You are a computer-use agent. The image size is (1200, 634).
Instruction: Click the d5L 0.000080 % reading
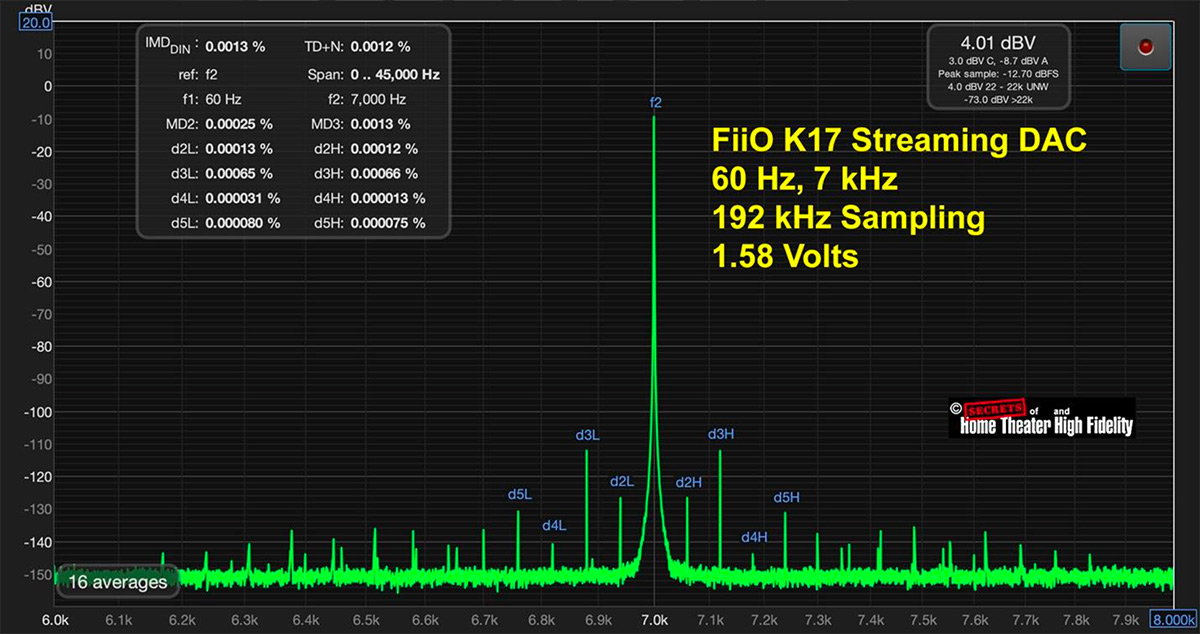tap(243, 223)
